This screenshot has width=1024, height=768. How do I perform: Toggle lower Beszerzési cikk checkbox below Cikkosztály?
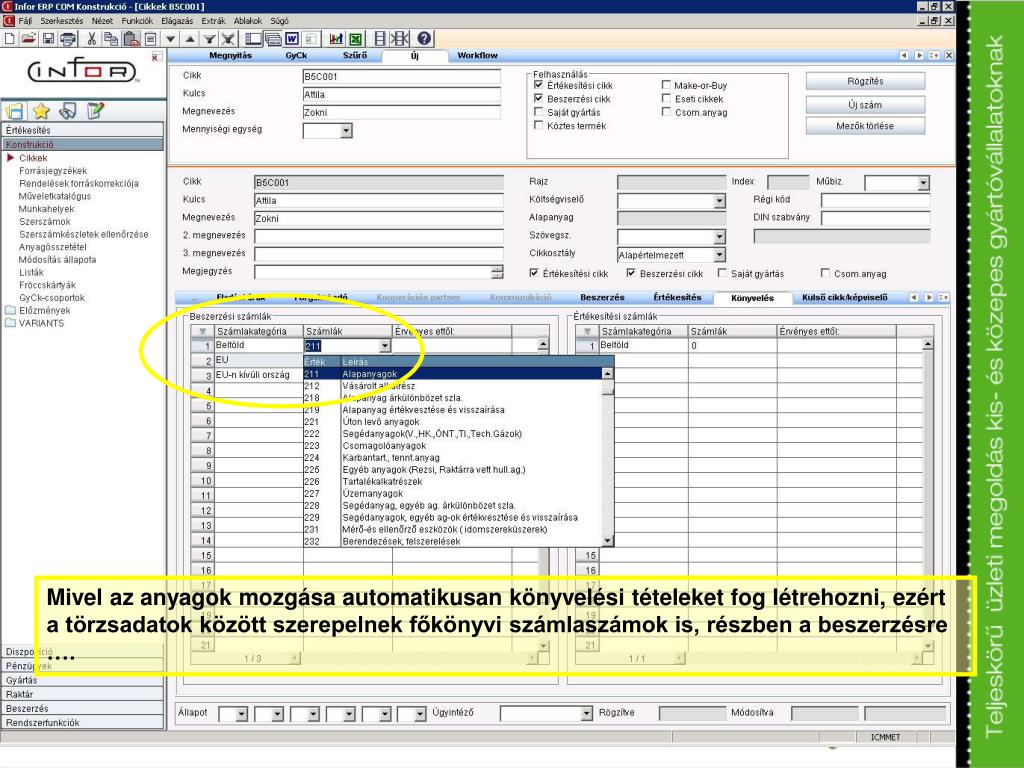pos(630,273)
